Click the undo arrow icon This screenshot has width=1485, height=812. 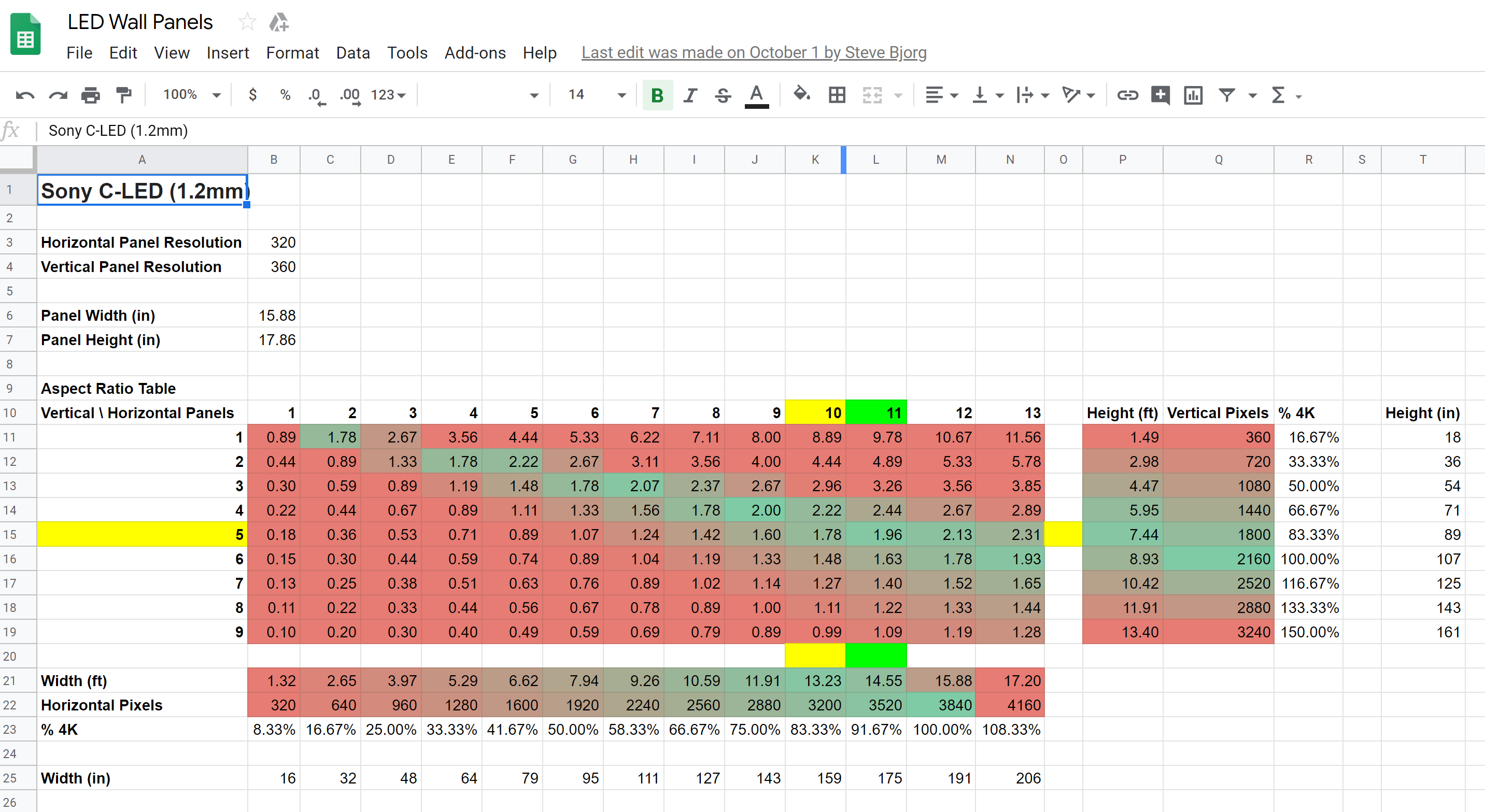click(25, 95)
